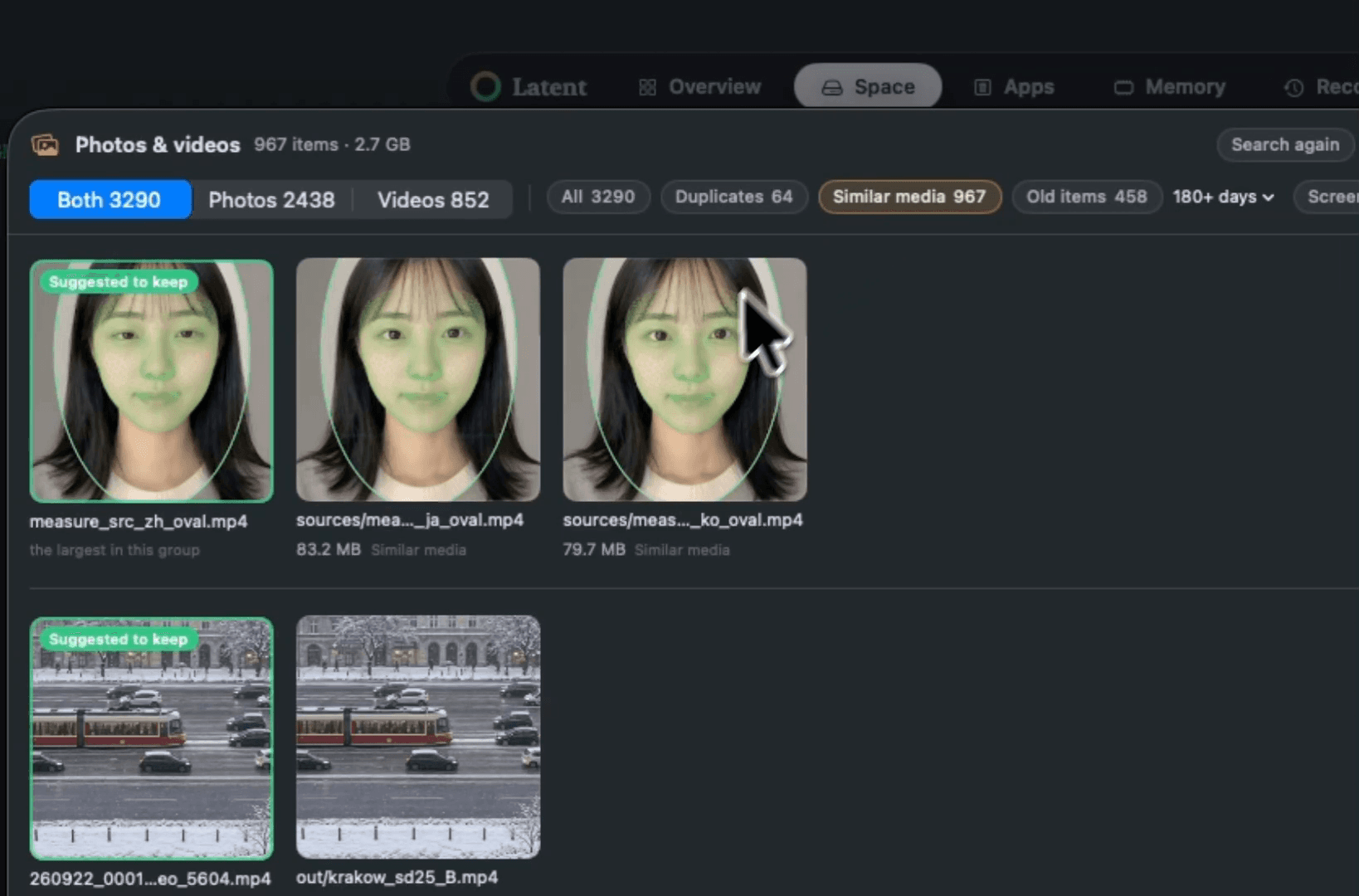Switch to the Apps tab

pyautogui.click(x=1014, y=87)
